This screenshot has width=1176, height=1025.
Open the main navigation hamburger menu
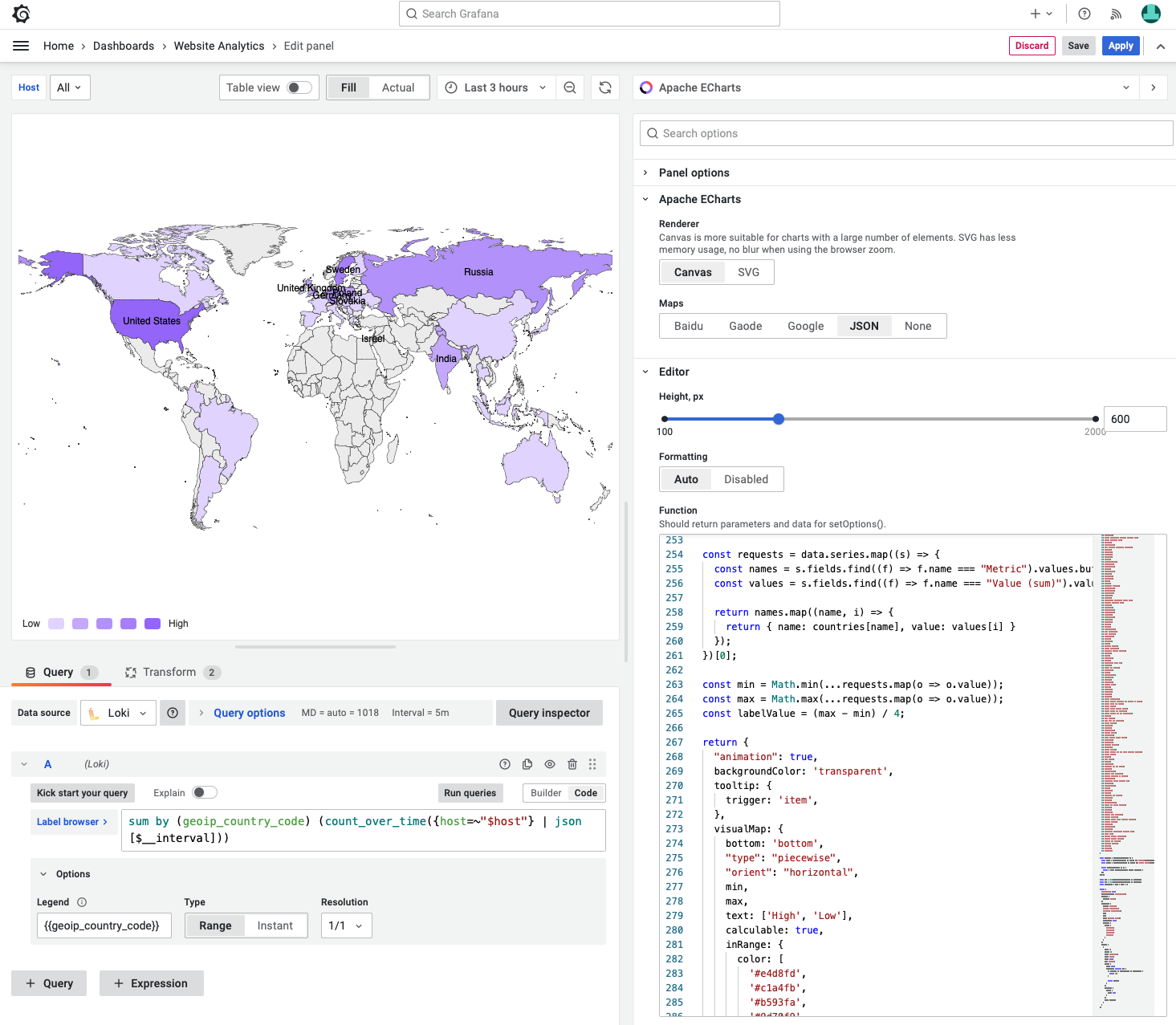pos(21,46)
